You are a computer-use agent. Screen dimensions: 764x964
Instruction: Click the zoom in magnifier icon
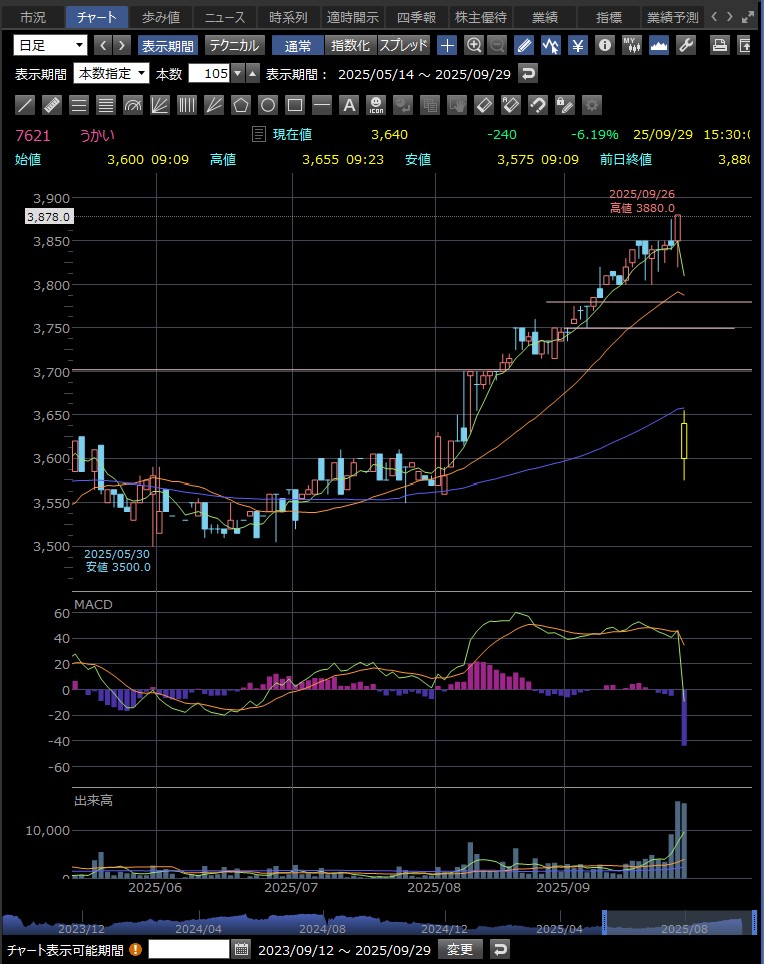pyautogui.click(x=474, y=45)
